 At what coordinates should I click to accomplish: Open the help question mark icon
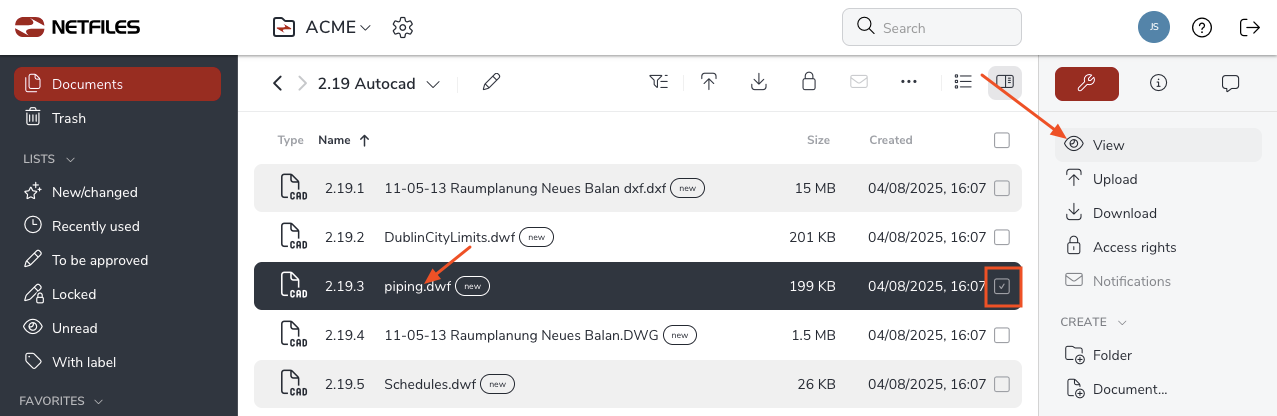[1202, 27]
